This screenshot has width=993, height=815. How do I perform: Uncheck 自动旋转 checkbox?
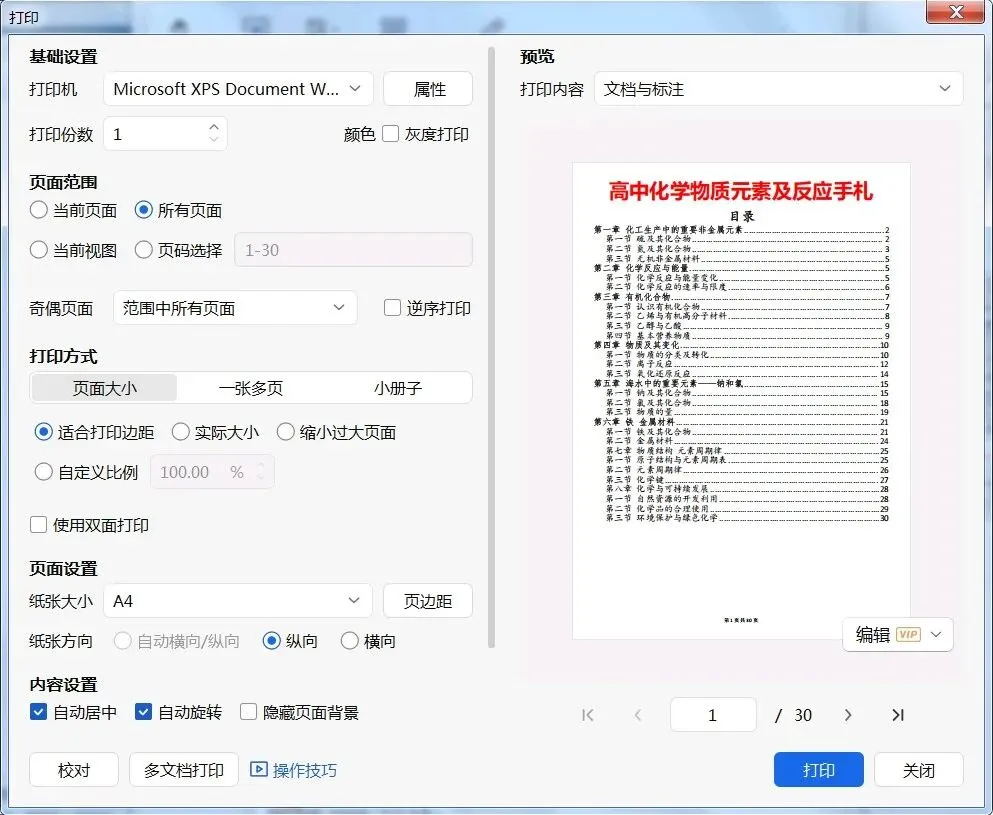(x=144, y=712)
